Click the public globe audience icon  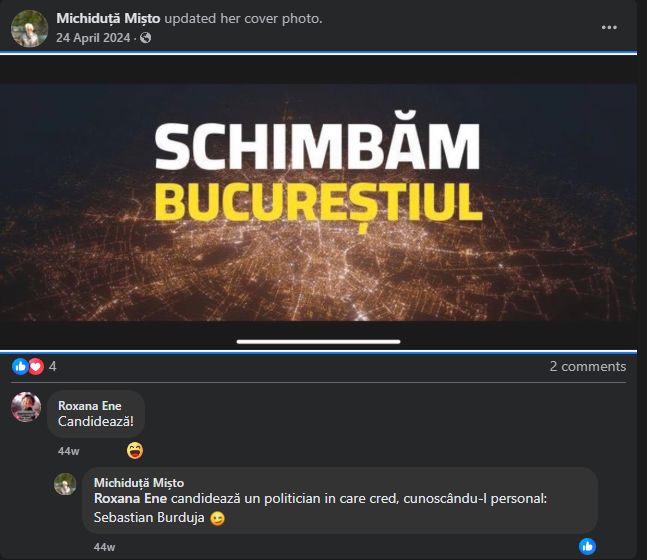pyautogui.click(x=145, y=38)
